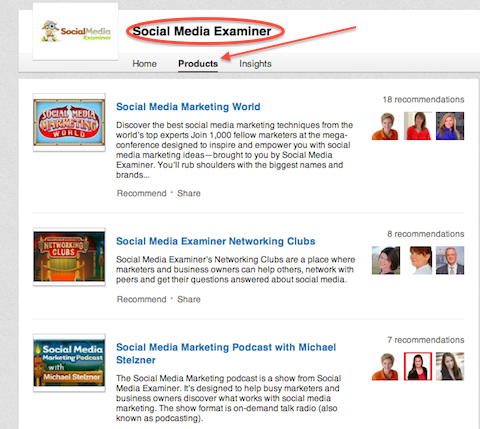The height and width of the screenshot is (429, 480).
Task: Click the Social Media Examiner company logo
Action: pyautogui.click(x=76, y=31)
